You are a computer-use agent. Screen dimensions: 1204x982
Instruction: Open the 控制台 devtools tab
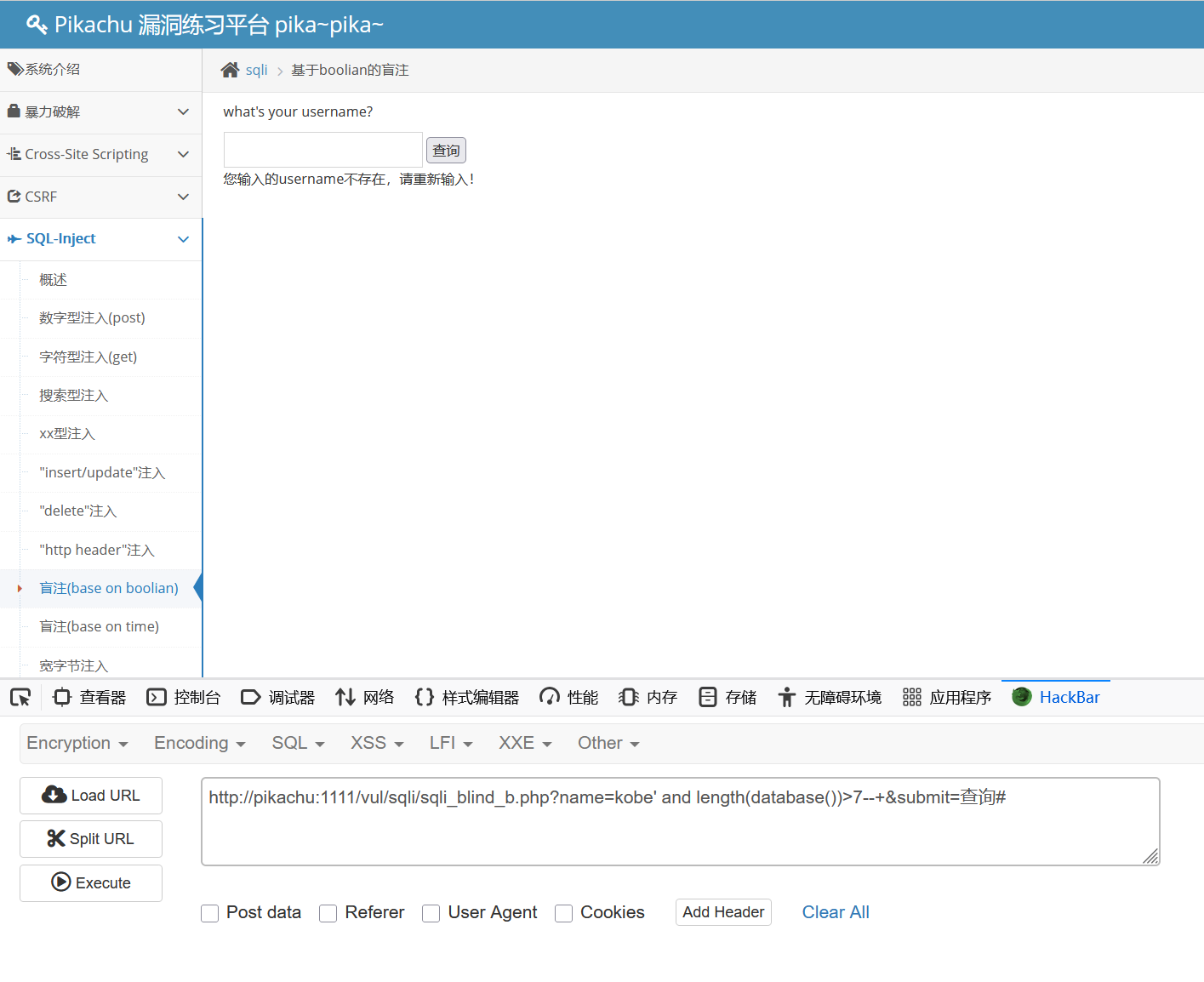184,698
